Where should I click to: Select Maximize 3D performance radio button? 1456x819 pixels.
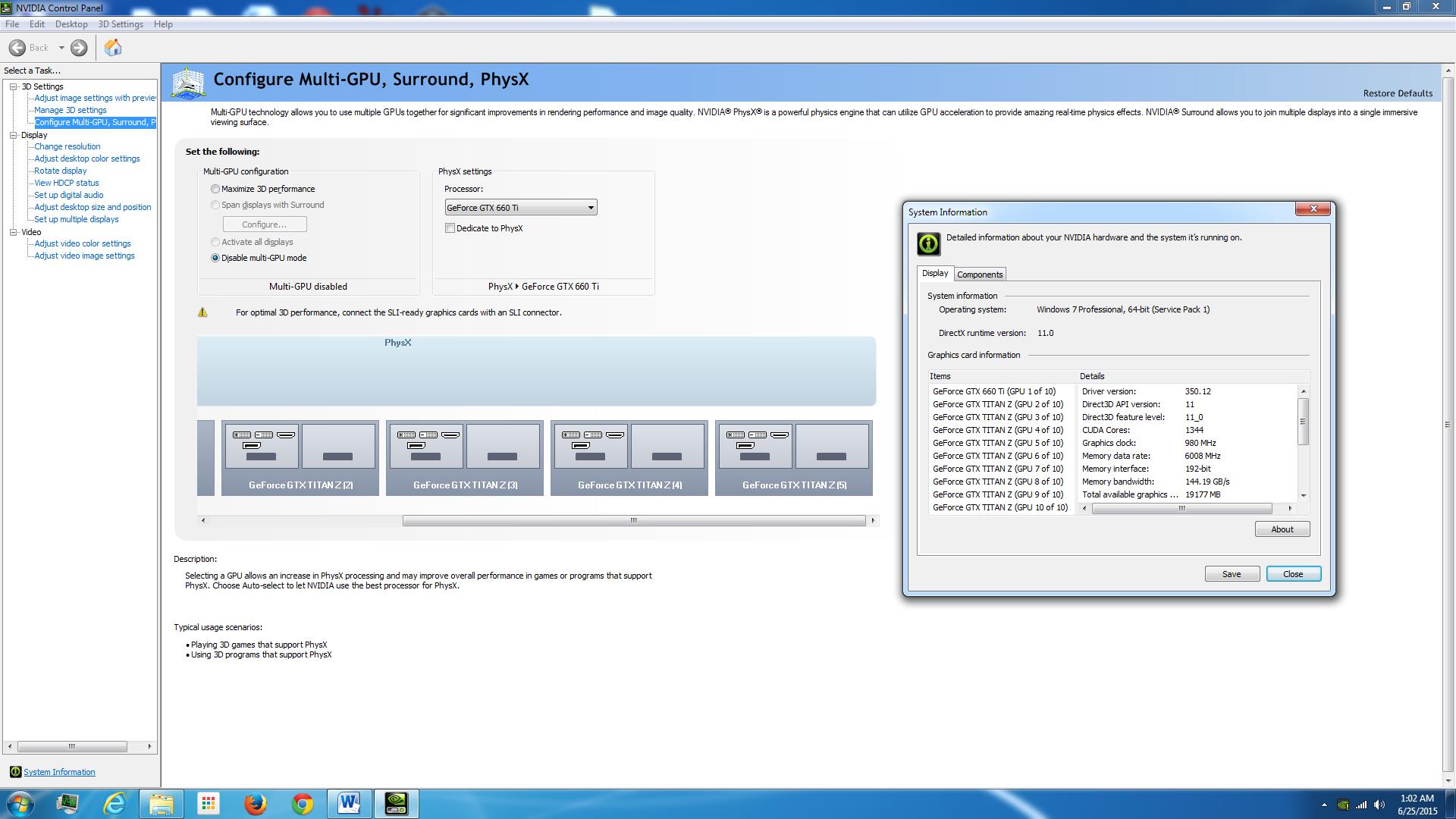(x=215, y=189)
